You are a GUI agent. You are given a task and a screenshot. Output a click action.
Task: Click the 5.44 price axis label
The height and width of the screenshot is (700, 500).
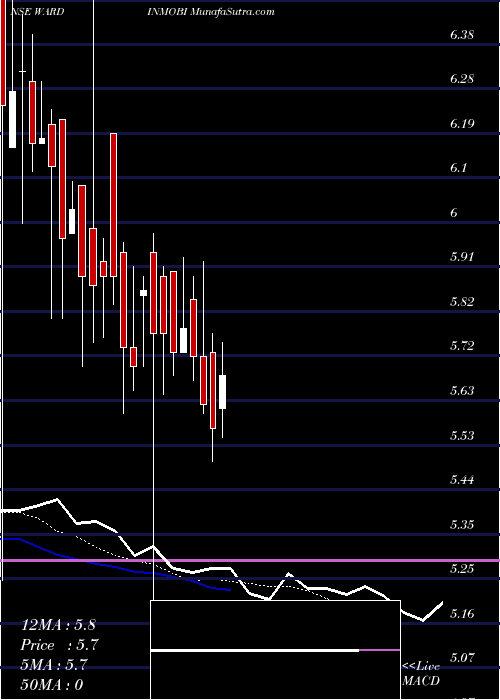point(462,479)
